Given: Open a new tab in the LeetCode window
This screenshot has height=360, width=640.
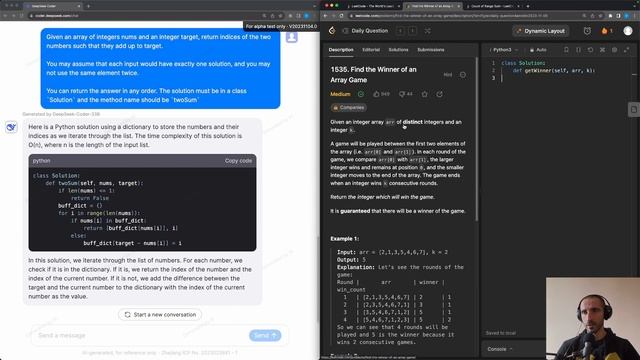Looking at the screenshot, I should 528,6.
